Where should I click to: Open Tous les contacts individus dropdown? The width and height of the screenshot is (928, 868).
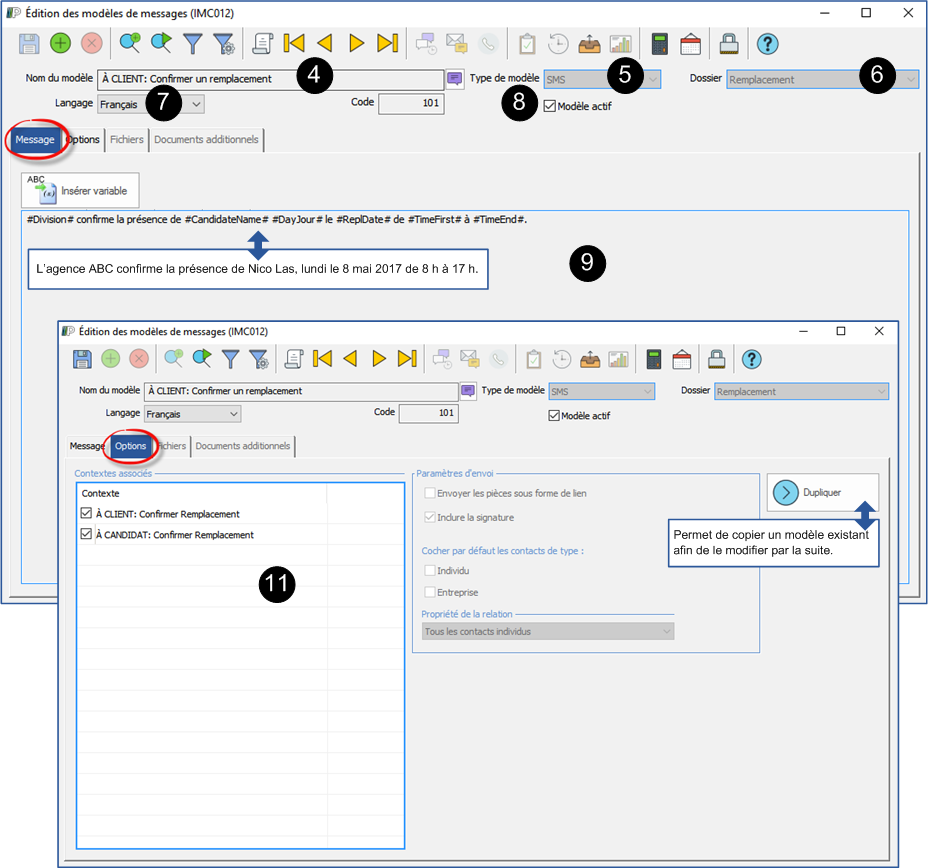coord(547,631)
